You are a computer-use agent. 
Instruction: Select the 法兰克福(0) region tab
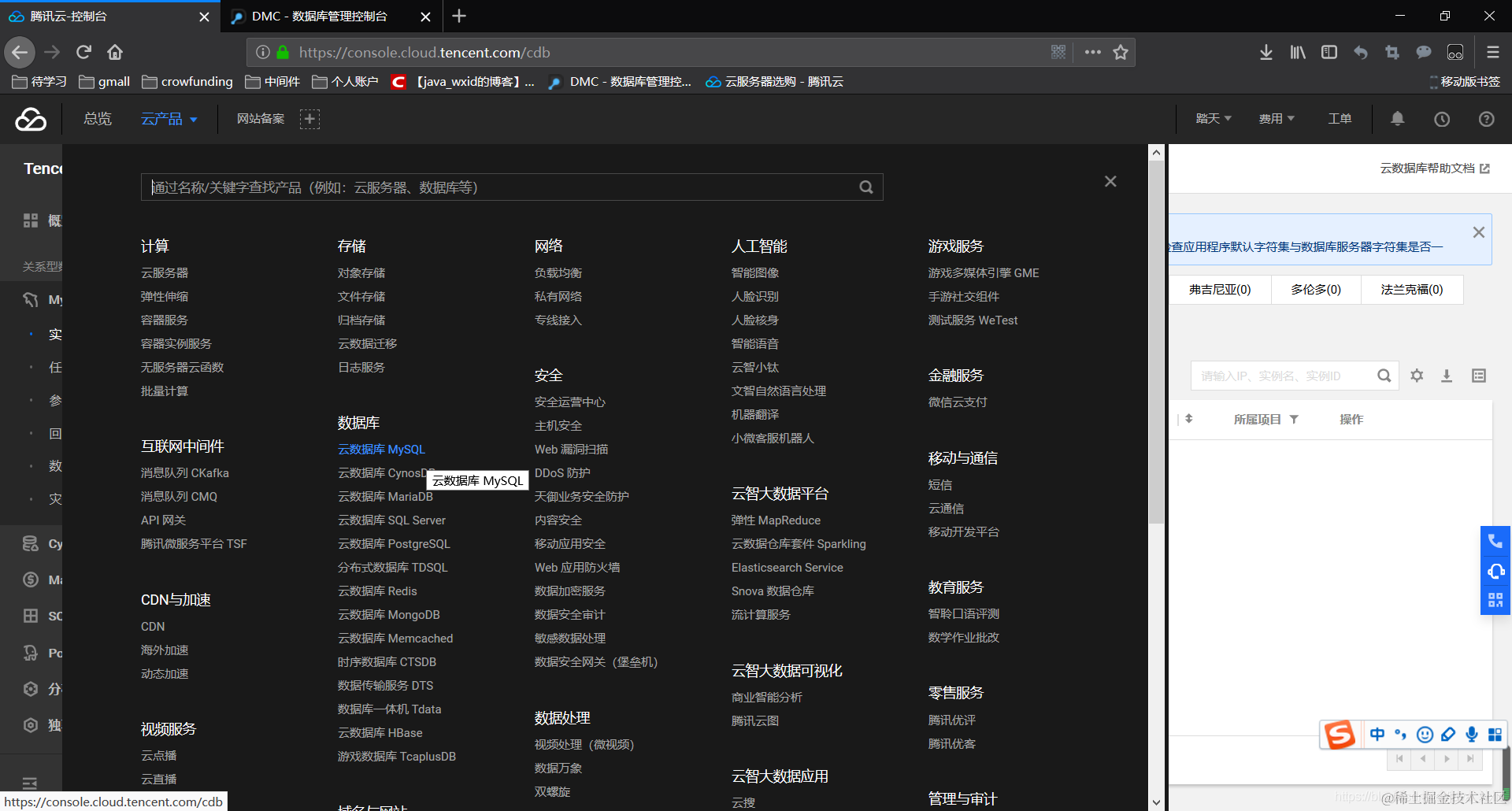1412,290
